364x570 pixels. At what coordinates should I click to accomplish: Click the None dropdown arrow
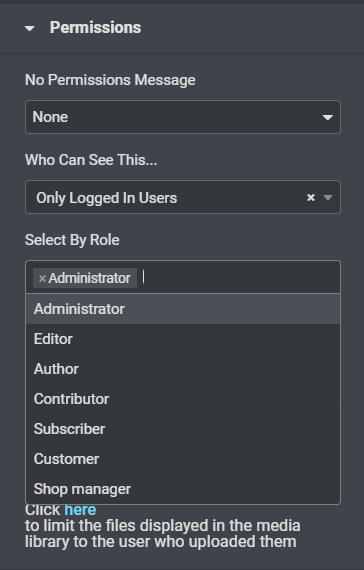(328, 117)
